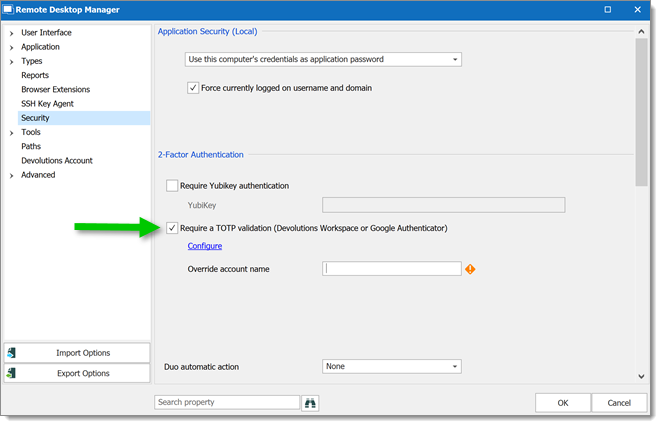
Task: Toggle Force currently logged on username checkbox
Action: coord(193,88)
